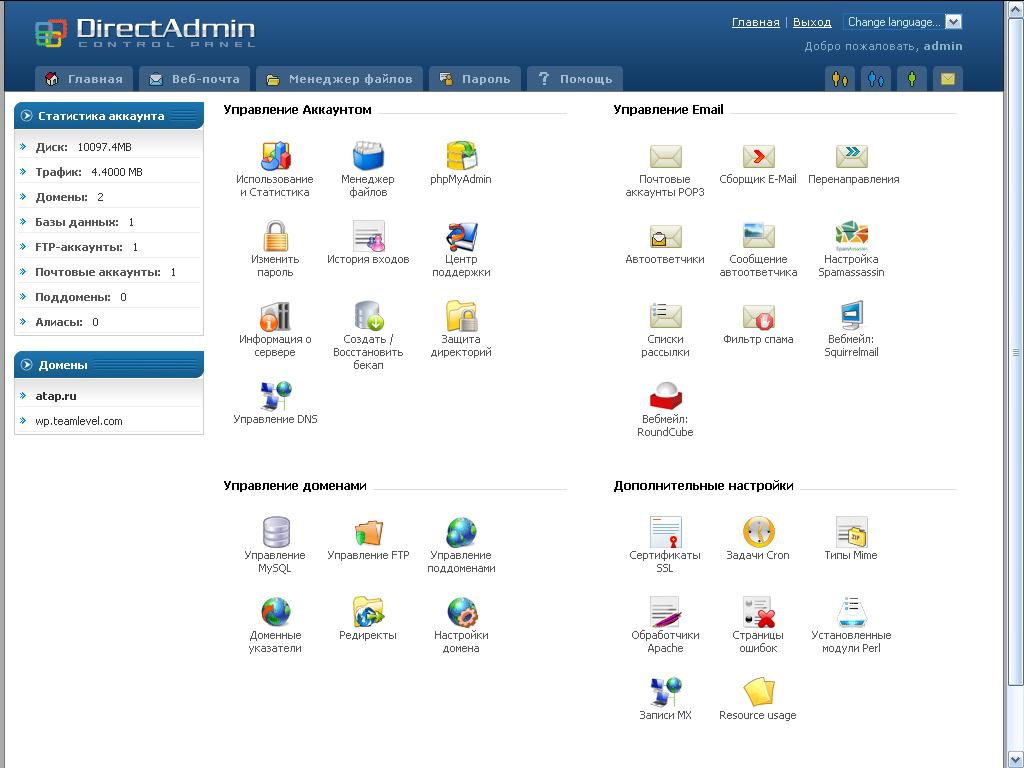Open Сертификаты SSL icon
This screenshot has width=1024, height=768.
tap(665, 532)
